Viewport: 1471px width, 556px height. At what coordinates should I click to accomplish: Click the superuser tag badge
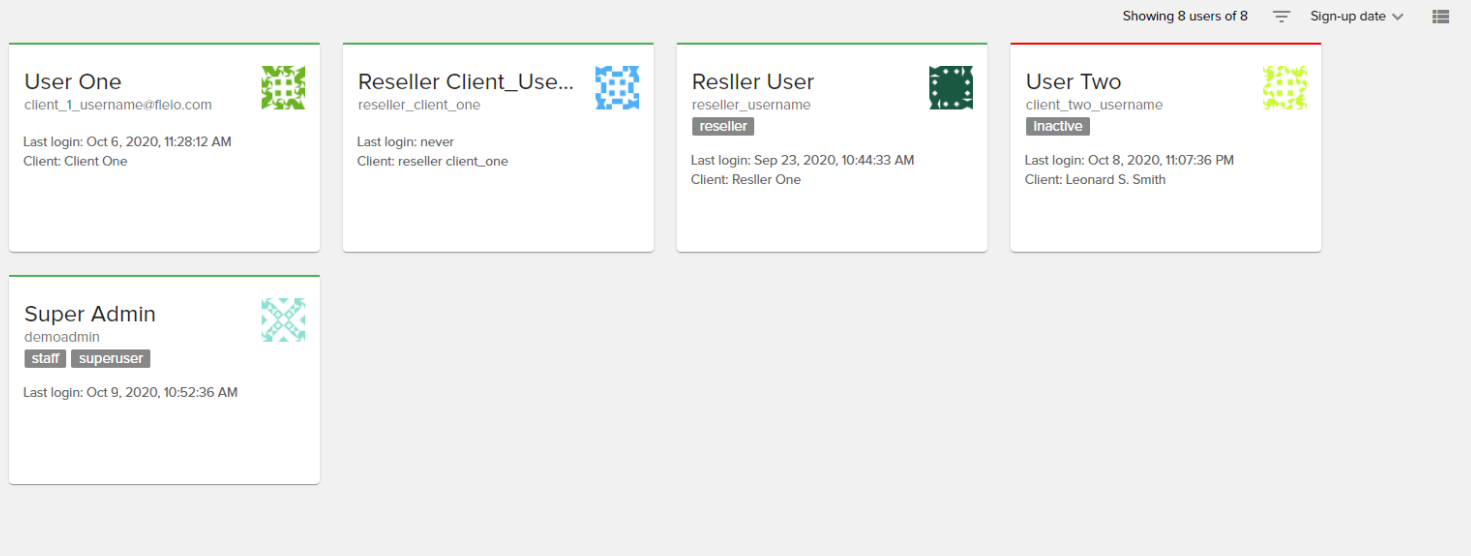pyautogui.click(x=111, y=359)
